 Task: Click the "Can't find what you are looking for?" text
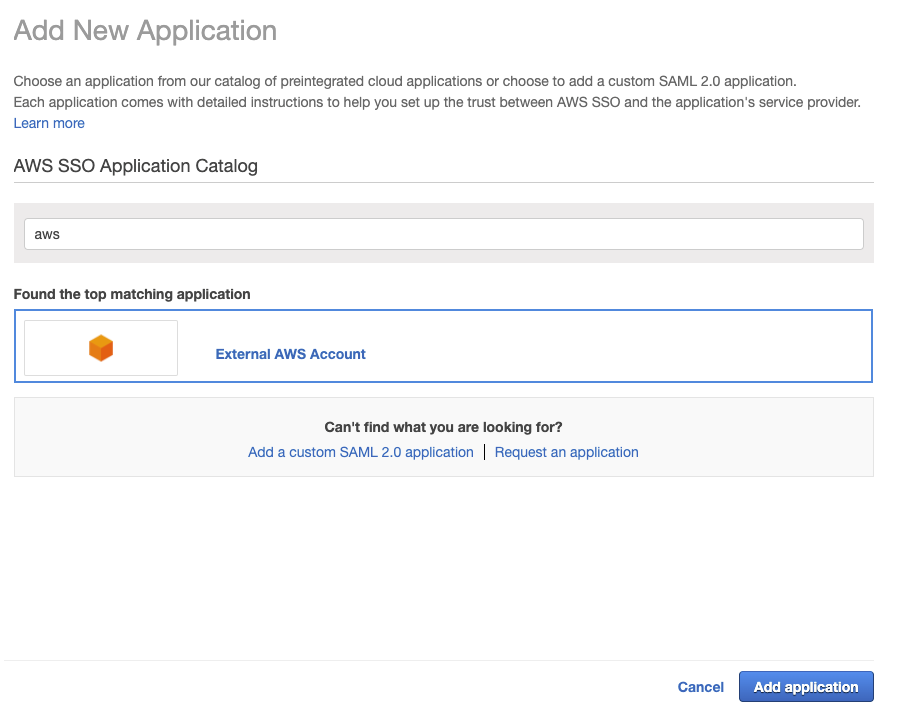coord(443,427)
